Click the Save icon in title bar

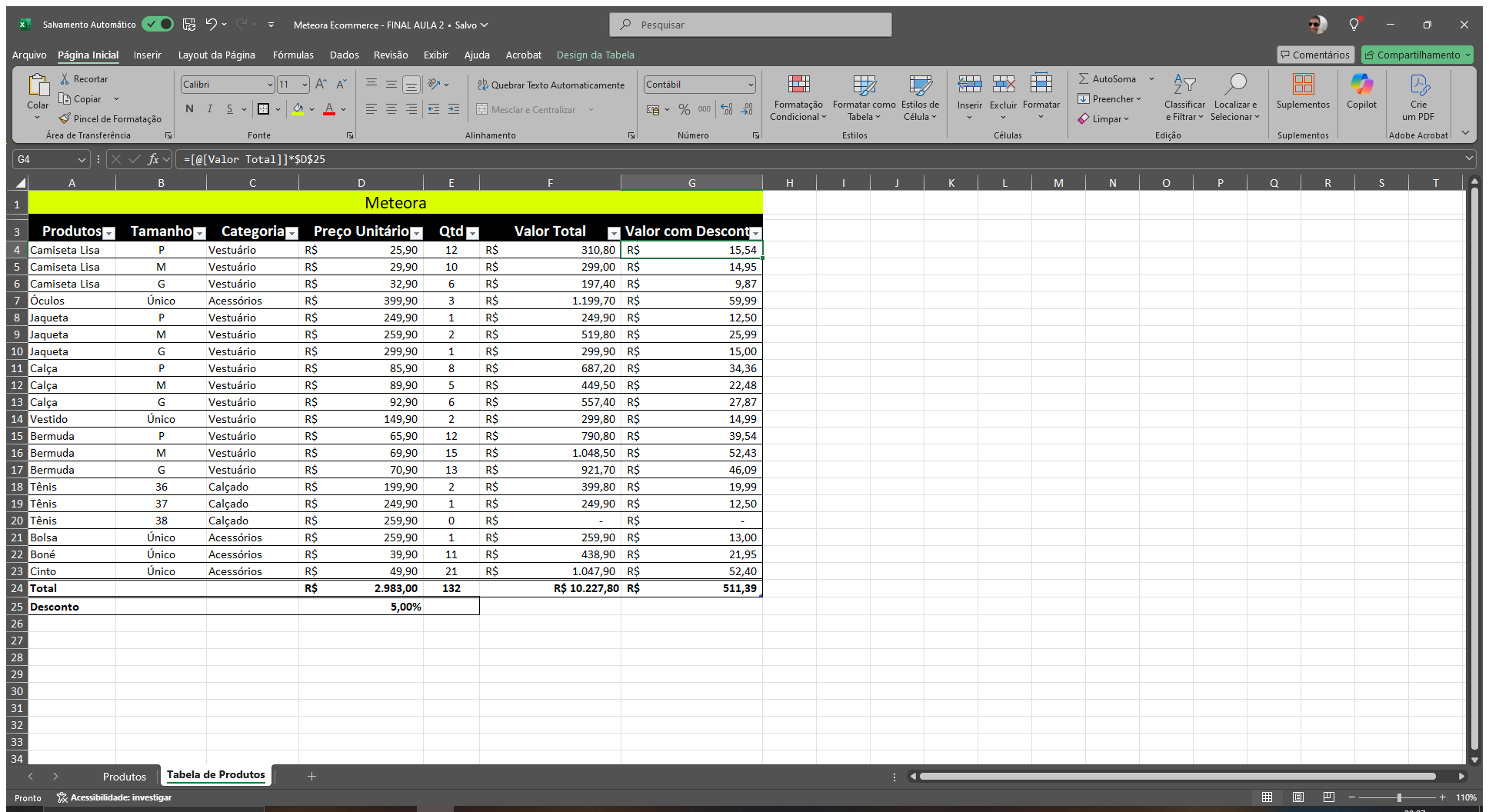coord(189,25)
